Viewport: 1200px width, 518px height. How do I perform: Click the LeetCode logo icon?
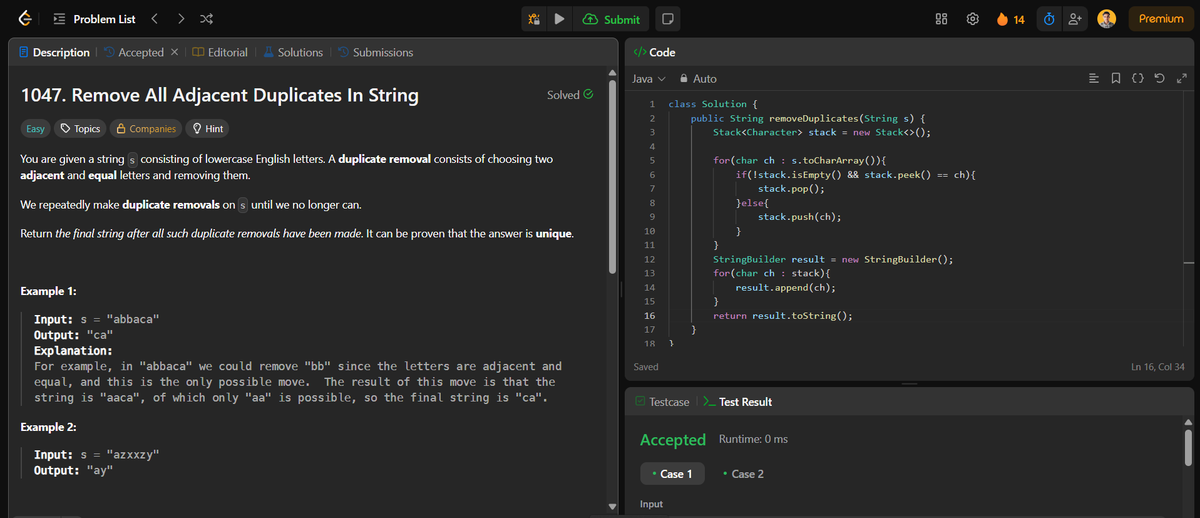click(24, 18)
